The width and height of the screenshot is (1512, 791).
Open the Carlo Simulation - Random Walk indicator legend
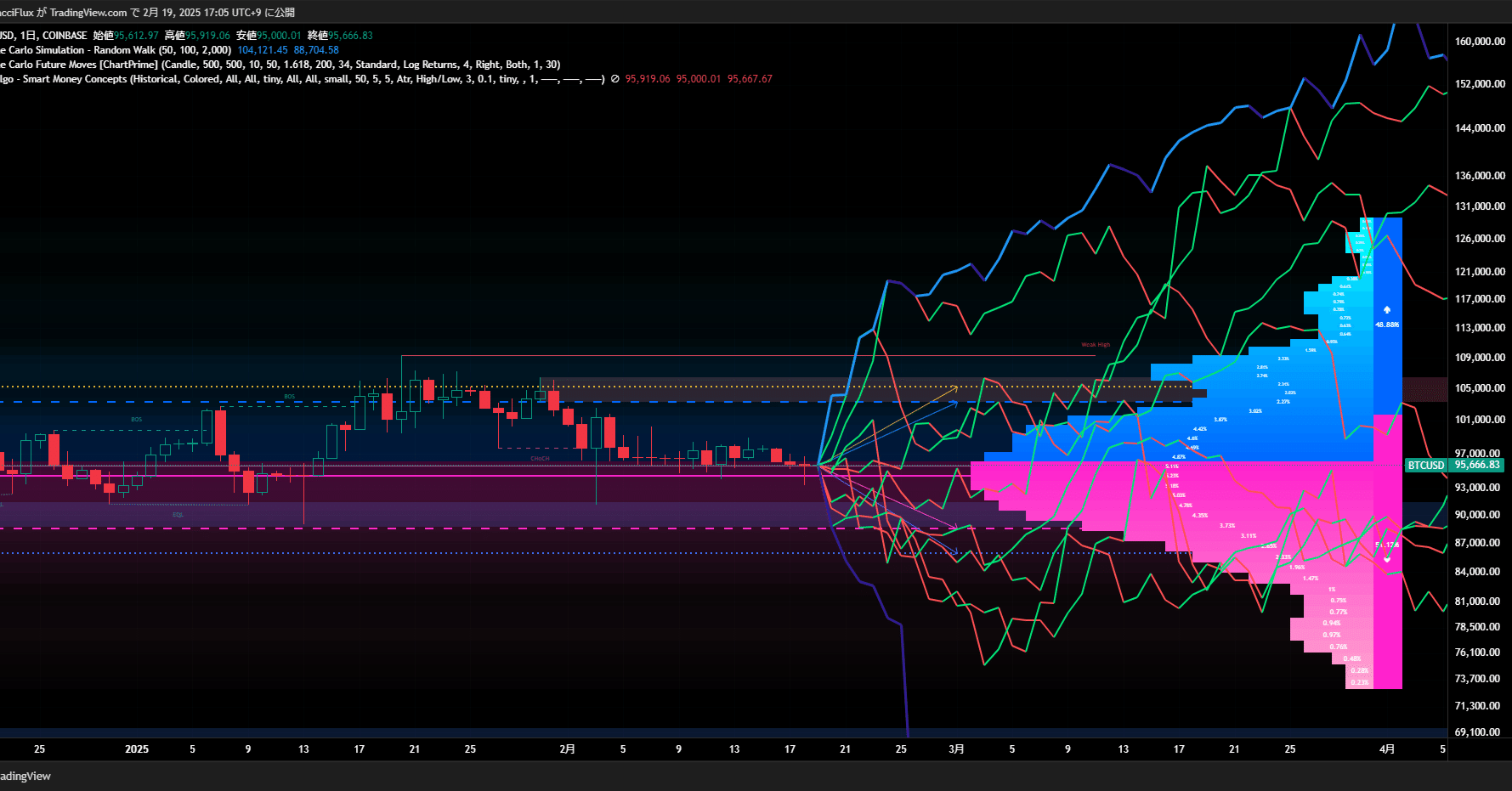coord(116,50)
